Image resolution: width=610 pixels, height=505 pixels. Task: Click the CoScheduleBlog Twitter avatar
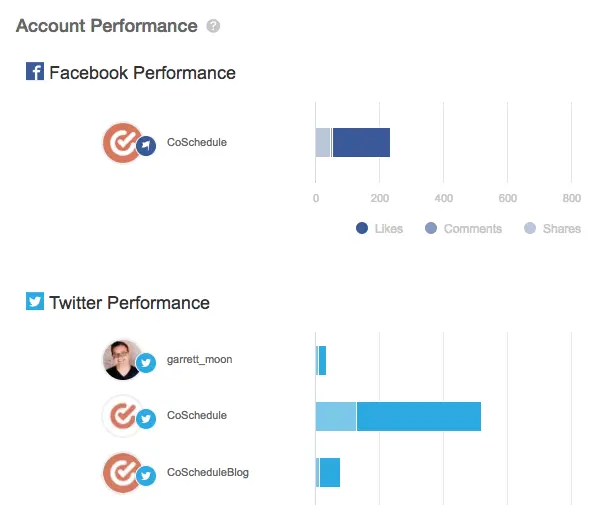[x=122, y=473]
